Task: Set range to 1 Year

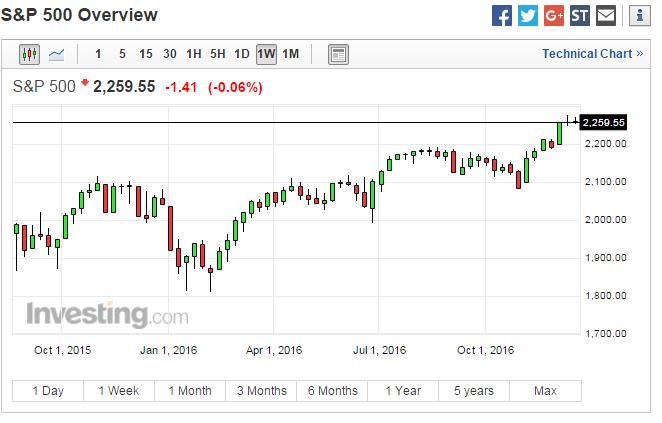Action: (x=403, y=391)
